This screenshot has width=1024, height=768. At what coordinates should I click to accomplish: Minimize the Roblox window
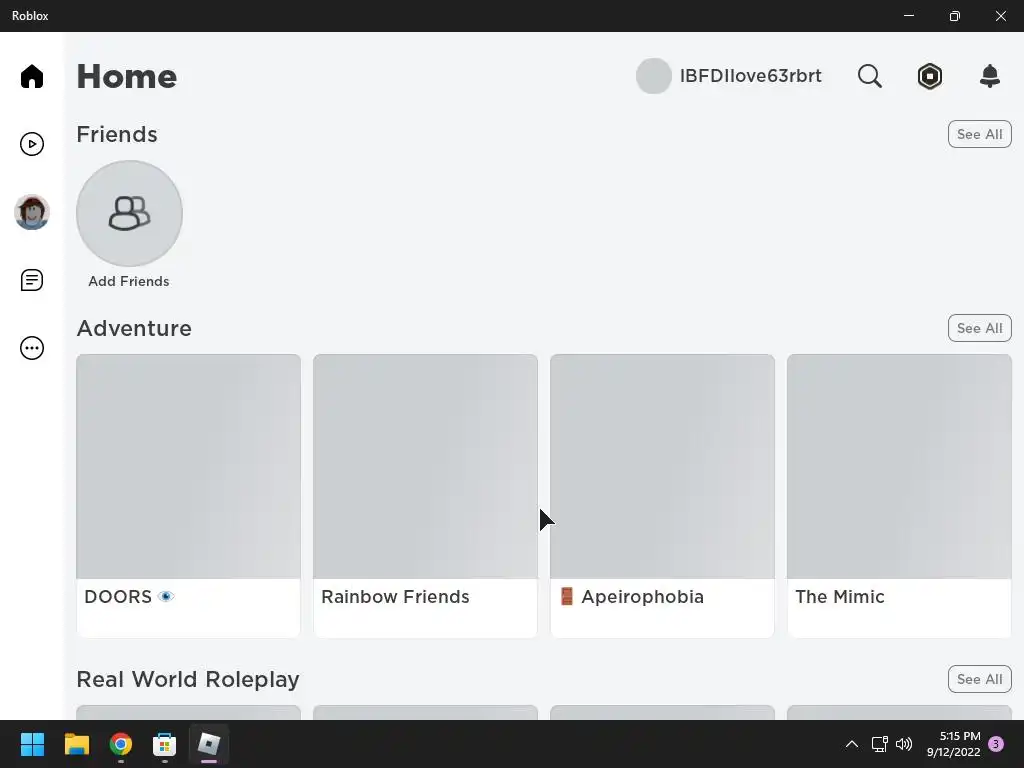(x=908, y=16)
